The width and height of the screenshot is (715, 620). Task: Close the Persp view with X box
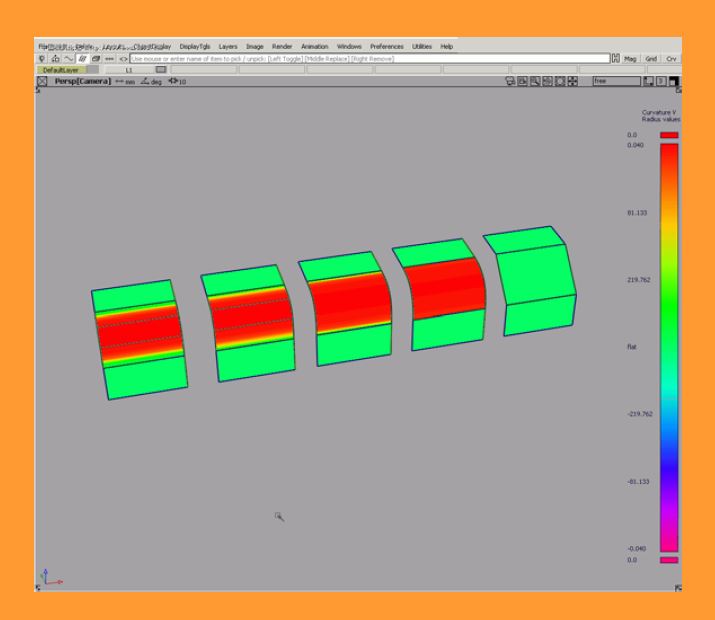coord(42,81)
